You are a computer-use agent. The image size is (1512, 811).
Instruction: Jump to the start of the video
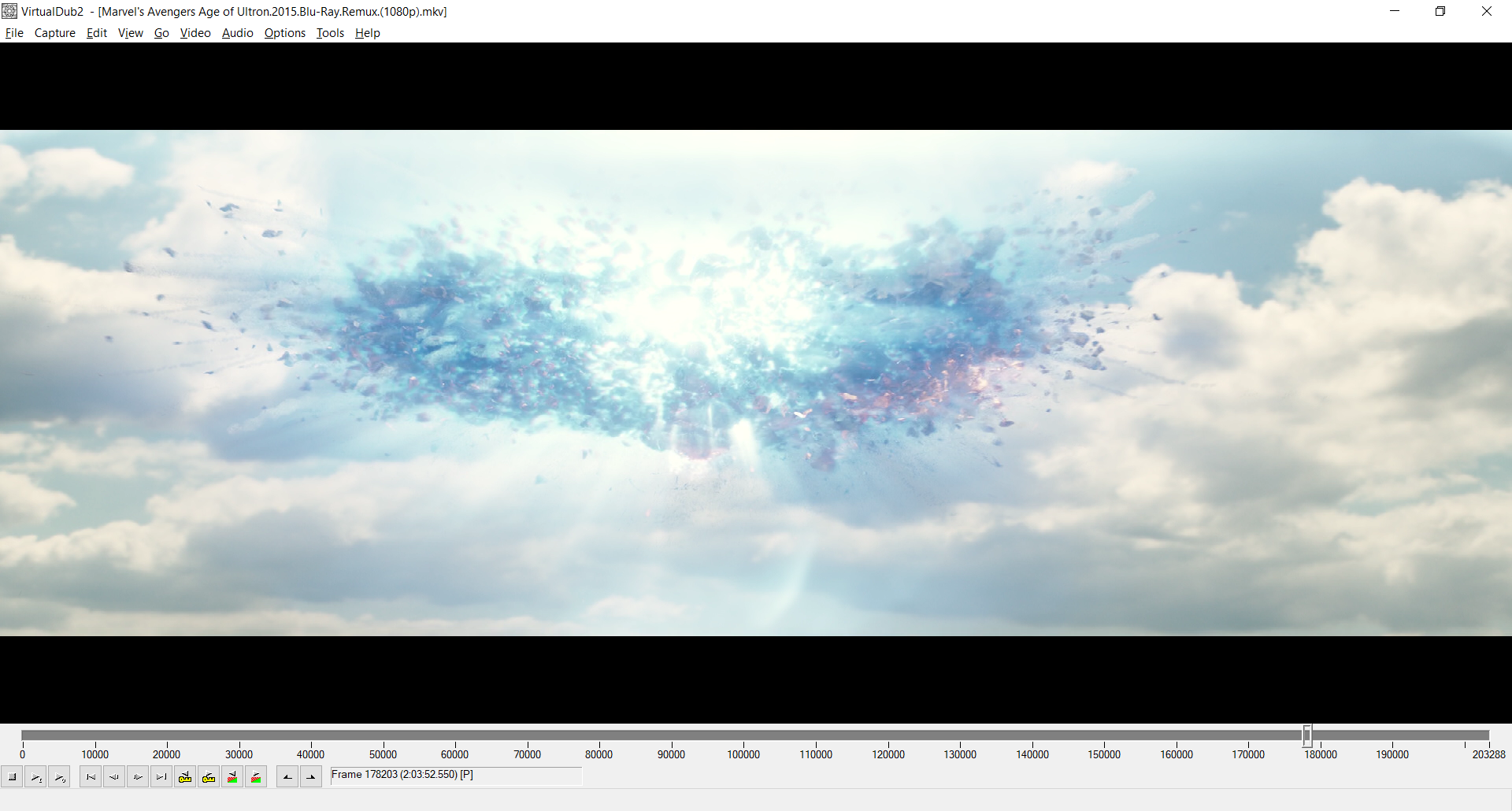(x=91, y=777)
